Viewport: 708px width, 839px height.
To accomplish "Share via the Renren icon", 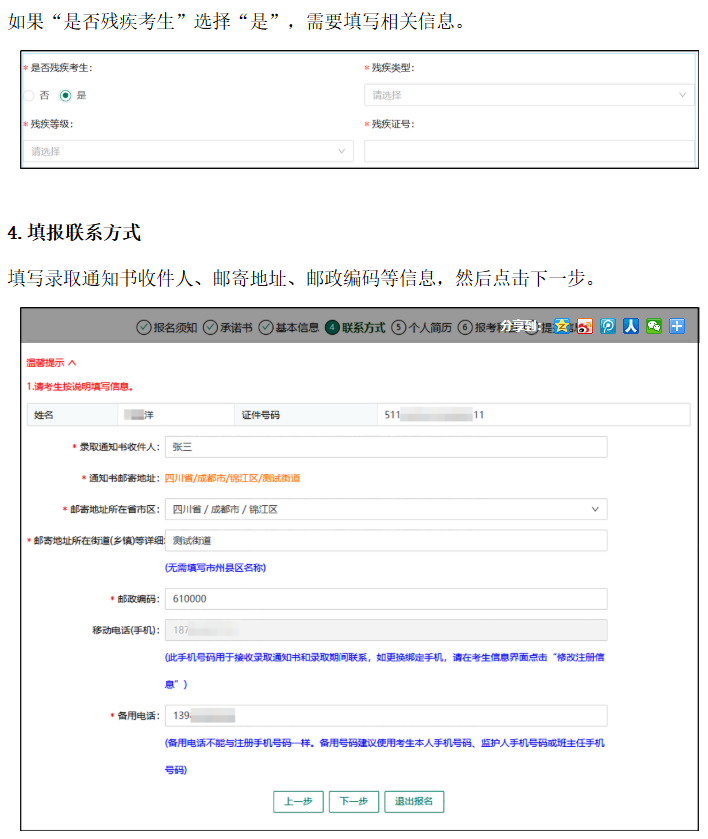I will (631, 326).
